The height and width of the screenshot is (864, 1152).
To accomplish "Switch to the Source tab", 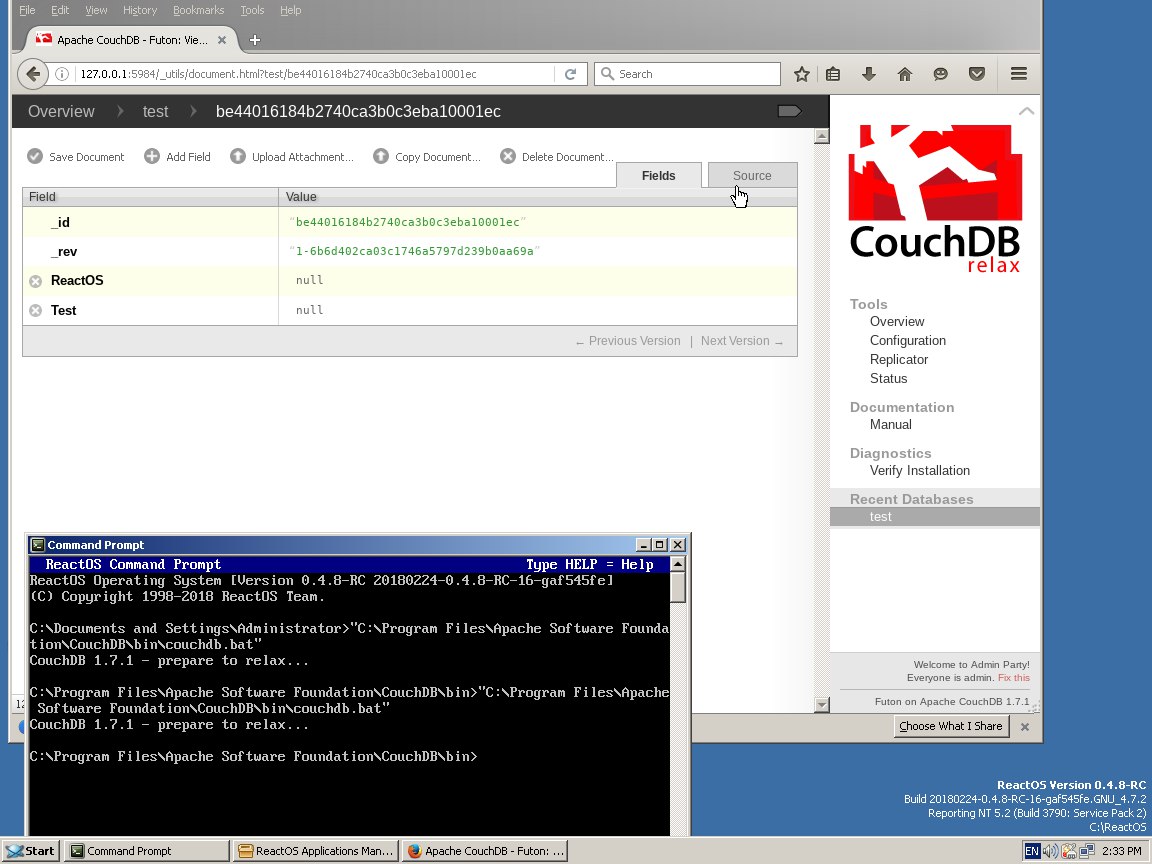I will (x=752, y=176).
